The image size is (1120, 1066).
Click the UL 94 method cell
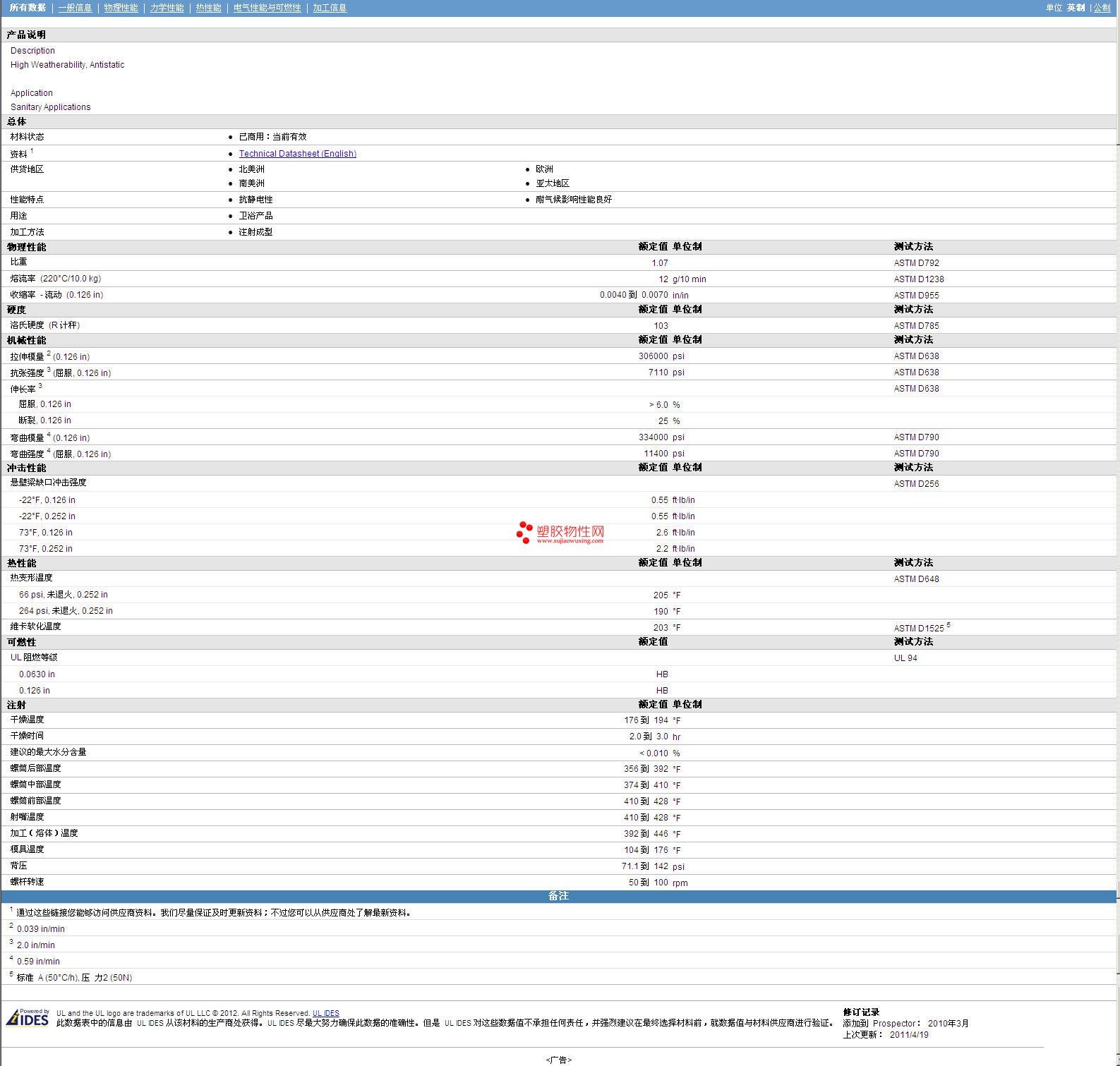pyautogui.click(x=905, y=658)
